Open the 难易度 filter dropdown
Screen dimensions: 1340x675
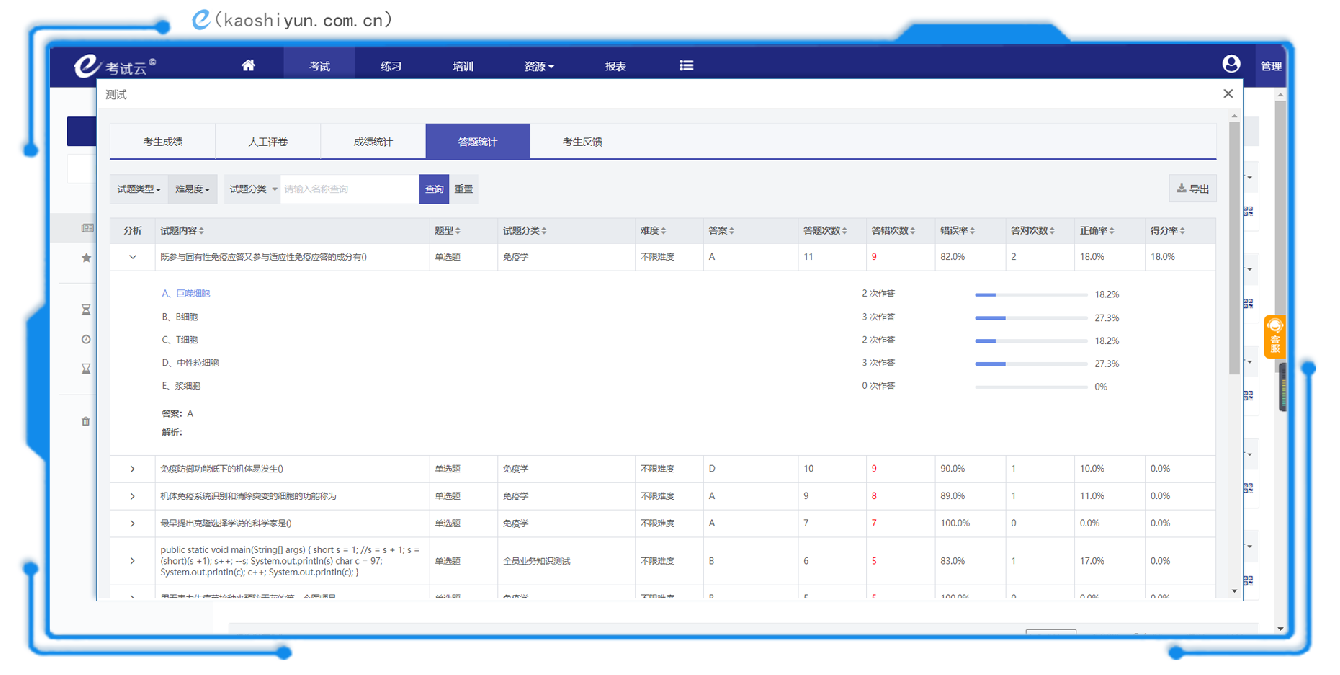click(x=192, y=189)
